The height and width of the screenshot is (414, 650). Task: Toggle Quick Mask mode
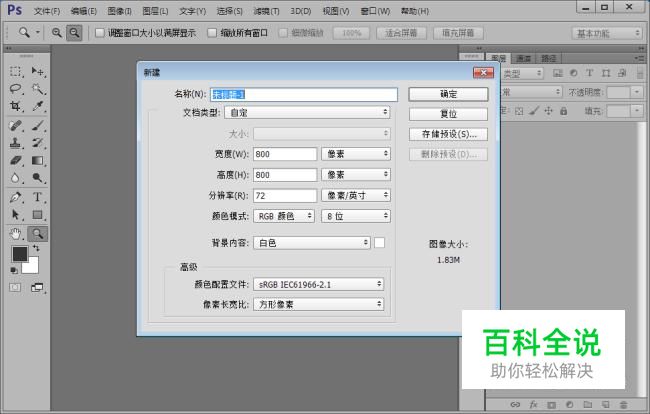(x=15, y=287)
